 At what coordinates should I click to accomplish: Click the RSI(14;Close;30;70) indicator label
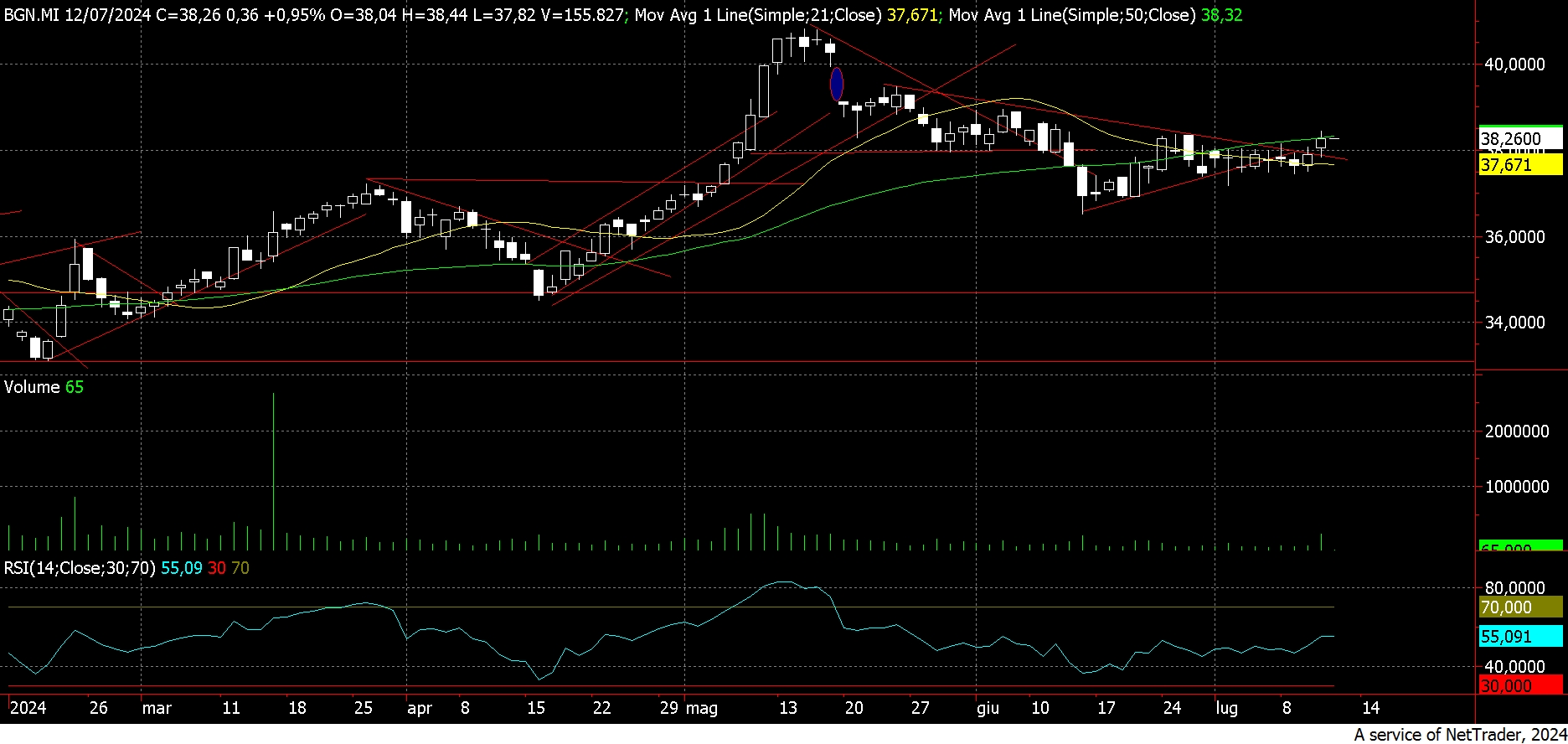80,568
